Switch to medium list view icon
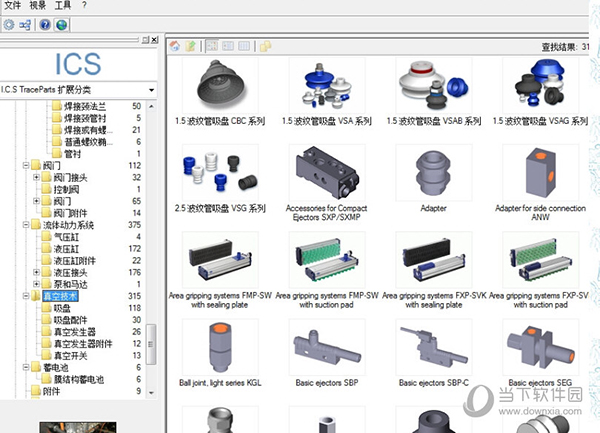The height and width of the screenshot is (433, 600). [x=228, y=46]
